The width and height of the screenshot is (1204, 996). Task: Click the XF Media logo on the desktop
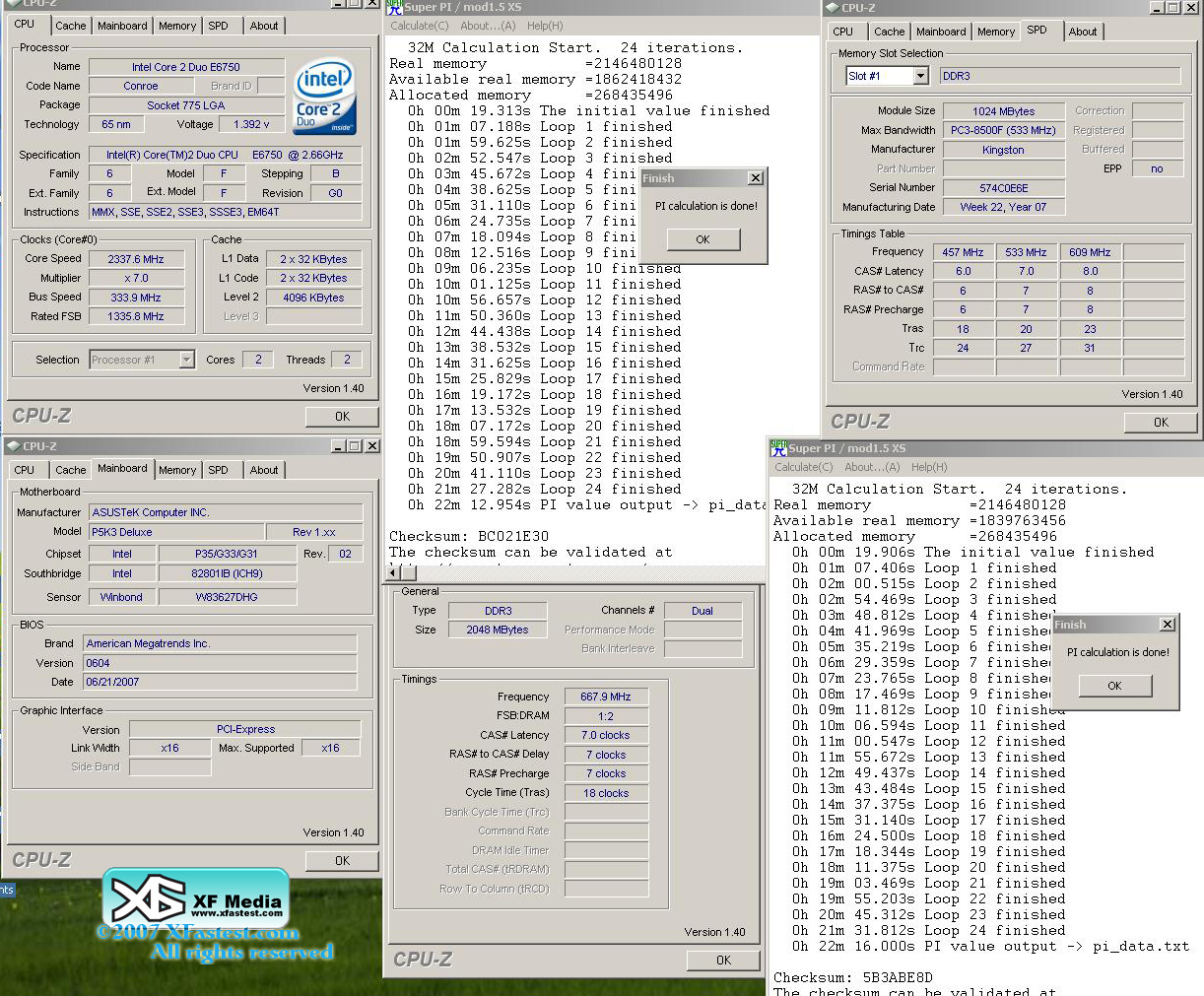tap(196, 898)
